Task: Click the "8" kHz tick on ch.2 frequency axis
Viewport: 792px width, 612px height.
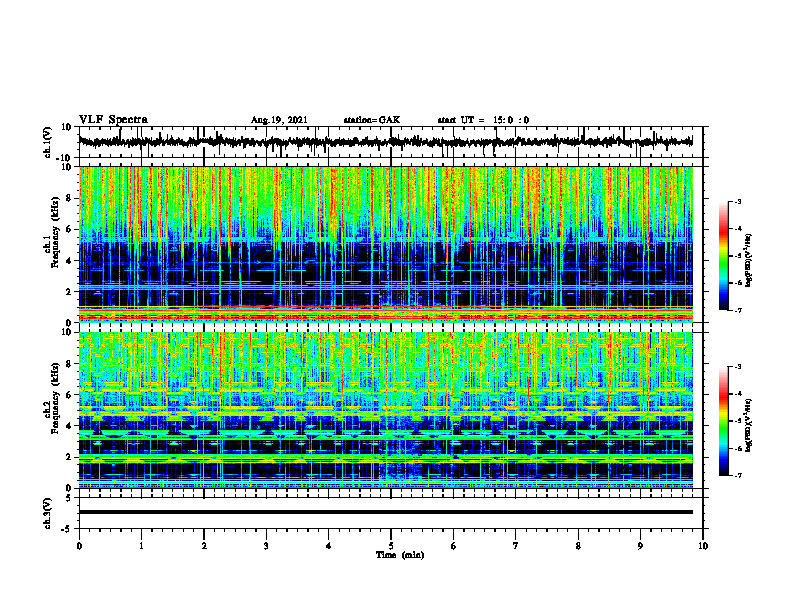Action: click(x=70, y=364)
